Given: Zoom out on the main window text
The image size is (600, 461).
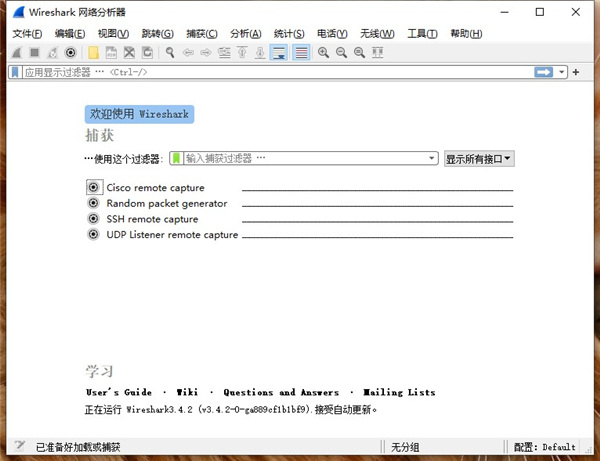Looking at the screenshot, I should point(341,52).
